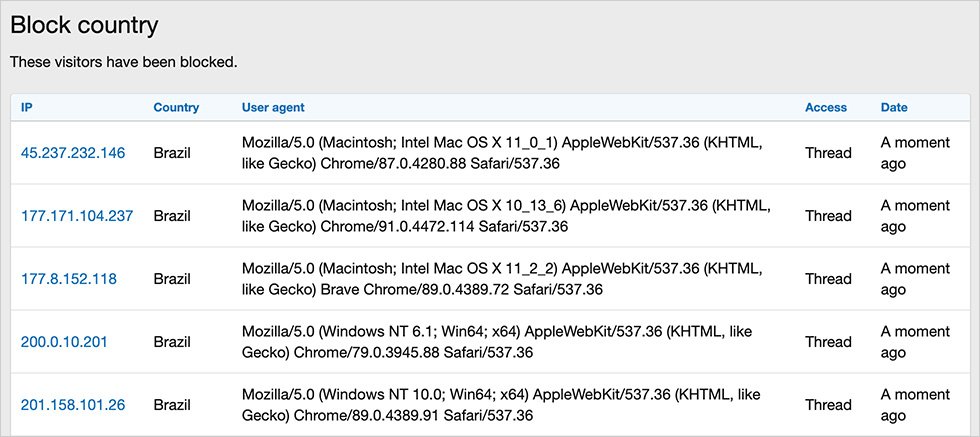The height and width of the screenshot is (437, 980).
Task: Open IP address 177.171.104.237 link
Action: 77,216
